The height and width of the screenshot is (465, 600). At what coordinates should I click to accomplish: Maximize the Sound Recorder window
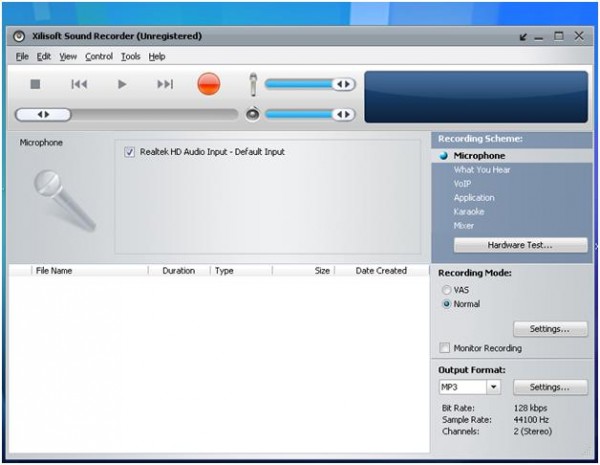(x=559, y=36)
